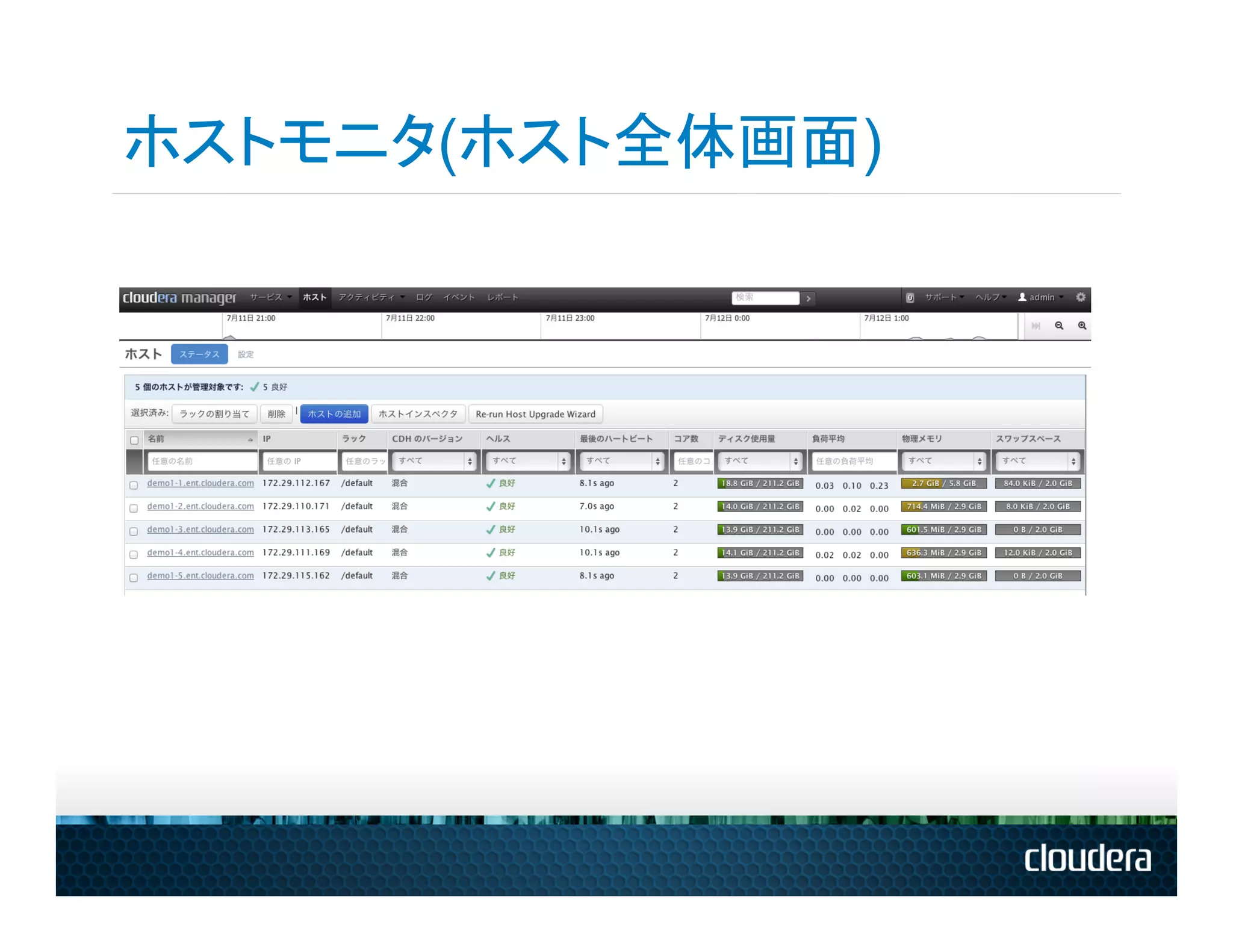
Task: Open the ヘルス filter dropdown
Action: click(x=528, y=461)
